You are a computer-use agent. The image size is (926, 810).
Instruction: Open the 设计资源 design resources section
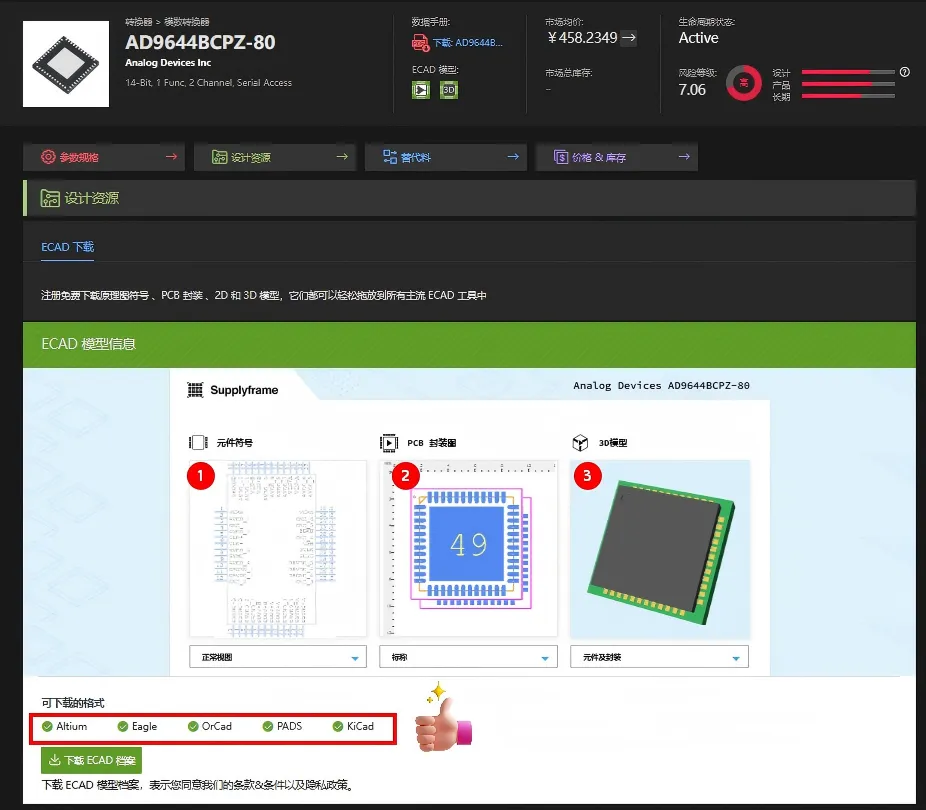(275, 157)
